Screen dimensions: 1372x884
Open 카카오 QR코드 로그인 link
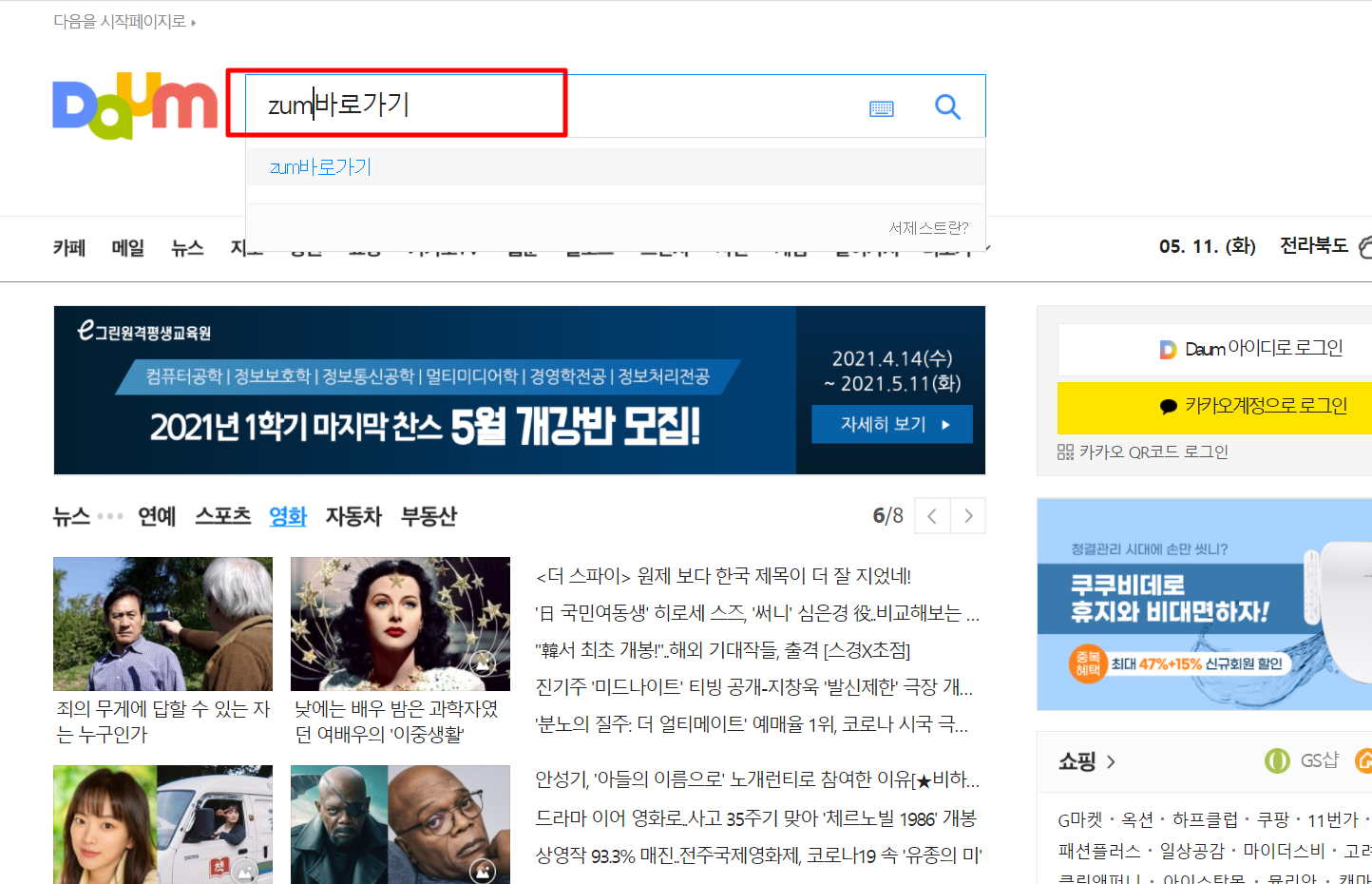coord(1143,452)
